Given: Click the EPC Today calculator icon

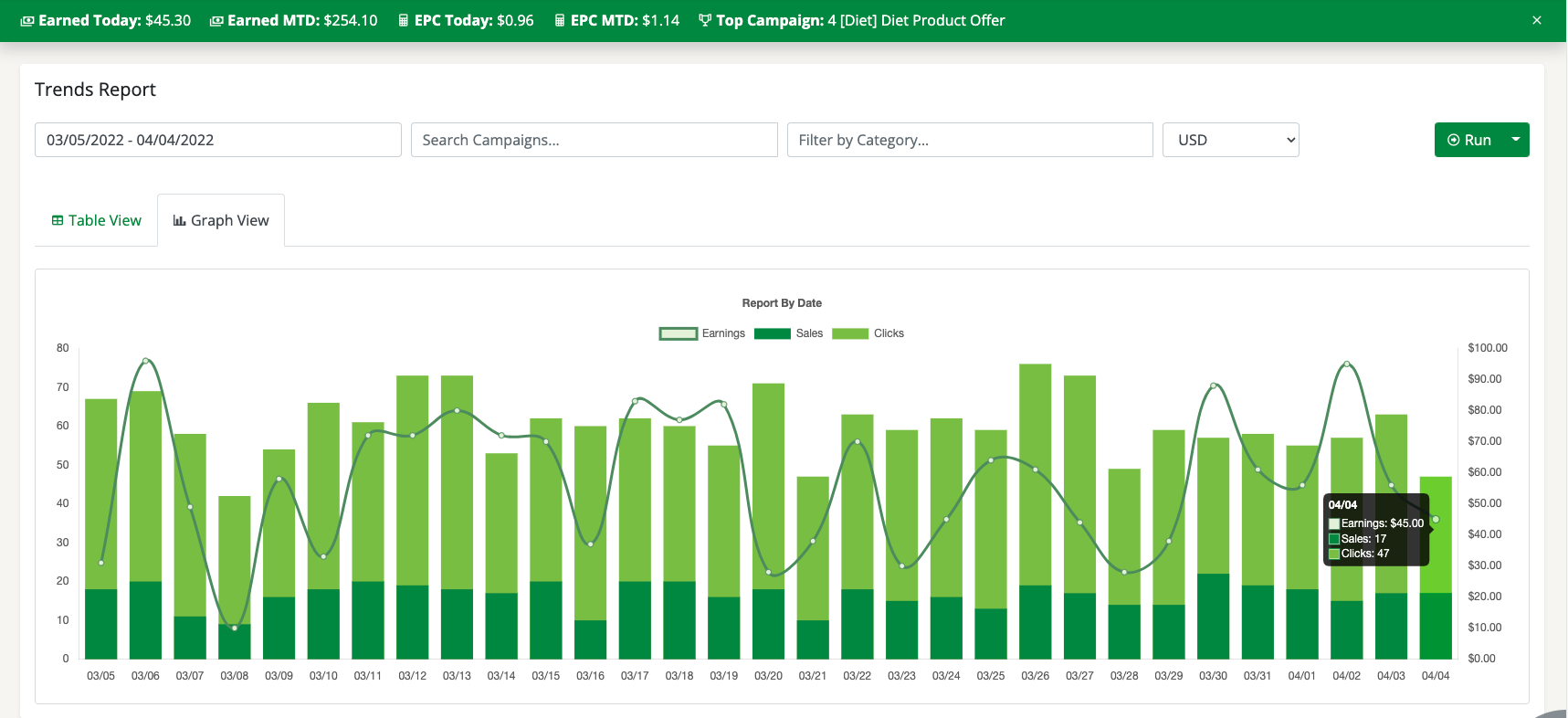Looking at the screenshot, I should click(404, 21).
